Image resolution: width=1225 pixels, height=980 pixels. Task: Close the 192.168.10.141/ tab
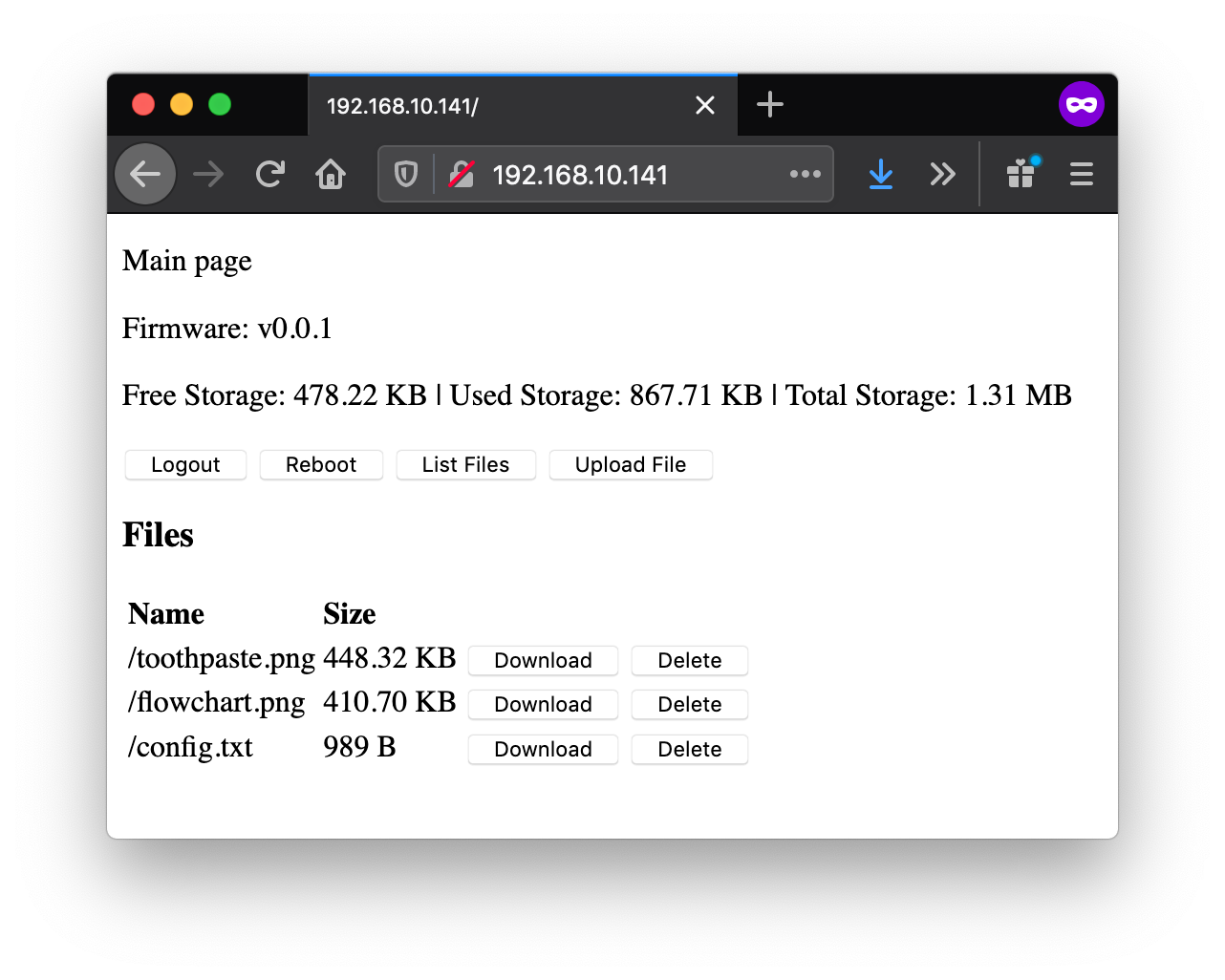(705, 105)
